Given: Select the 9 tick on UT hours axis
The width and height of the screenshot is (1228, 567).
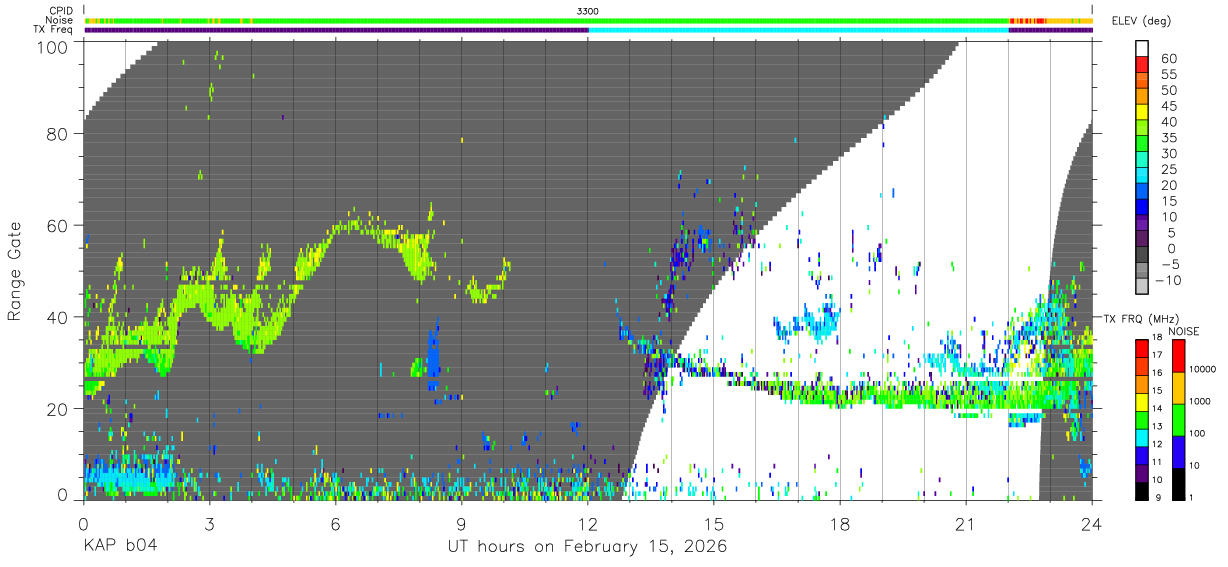Looking at the screenshot, I should point(461,522).
